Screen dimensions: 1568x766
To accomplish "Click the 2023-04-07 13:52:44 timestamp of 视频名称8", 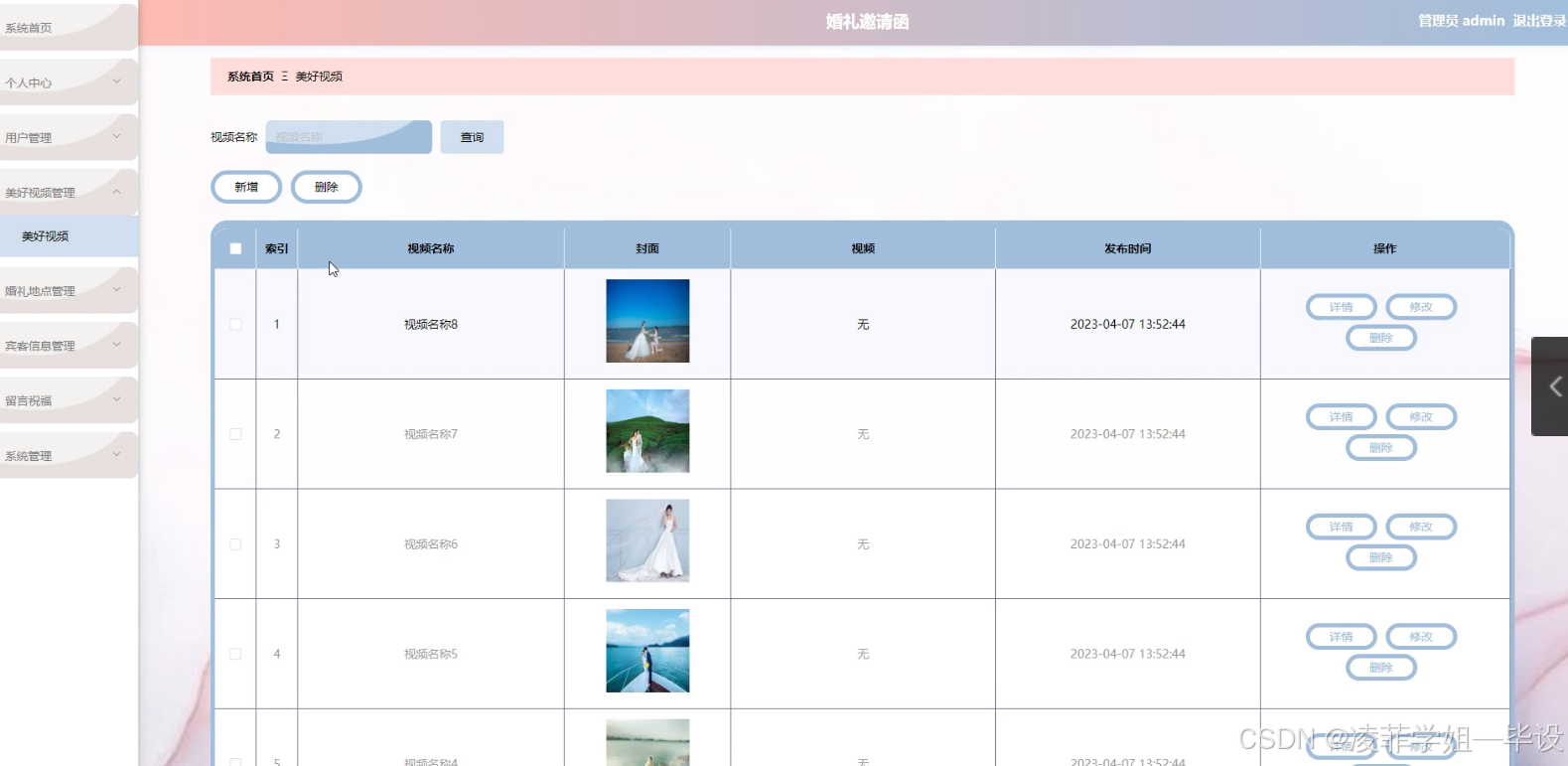I will [1127, 324].
